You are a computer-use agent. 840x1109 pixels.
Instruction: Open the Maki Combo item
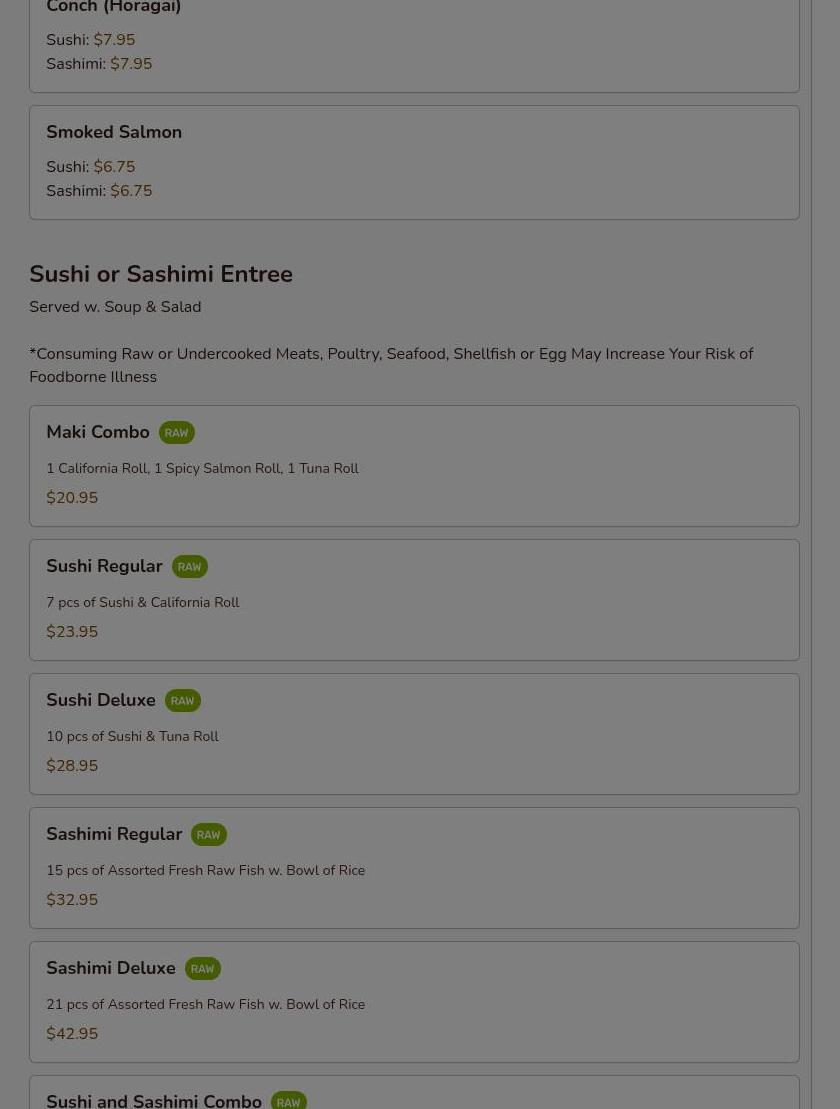coord(414,466)
